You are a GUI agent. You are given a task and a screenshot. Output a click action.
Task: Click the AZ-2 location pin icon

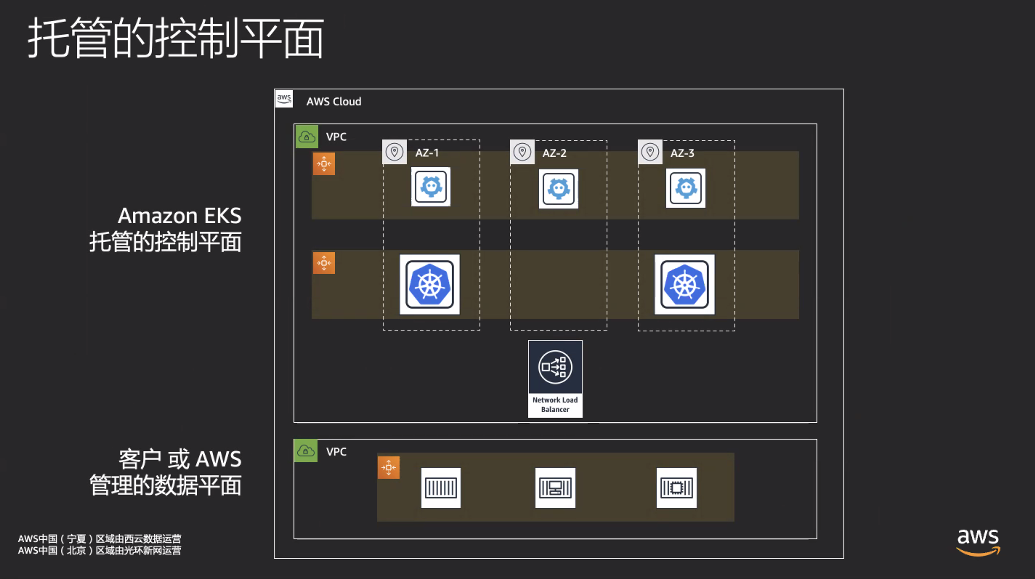click(x=522, y=152)
